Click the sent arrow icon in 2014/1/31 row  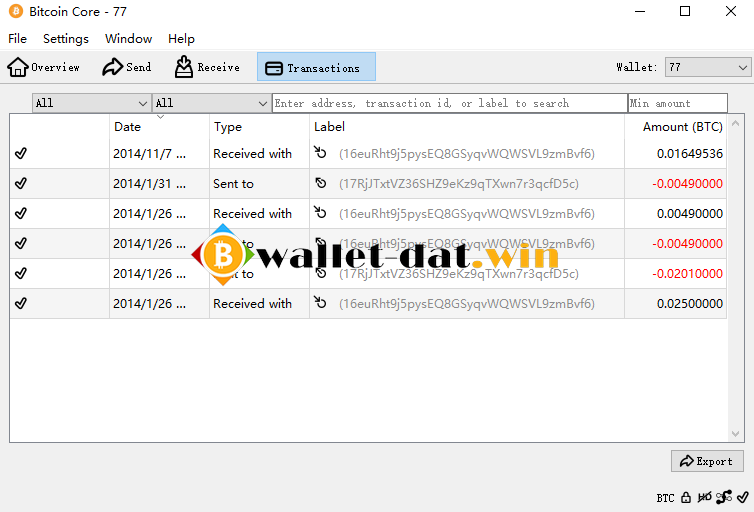pos(321,183)
